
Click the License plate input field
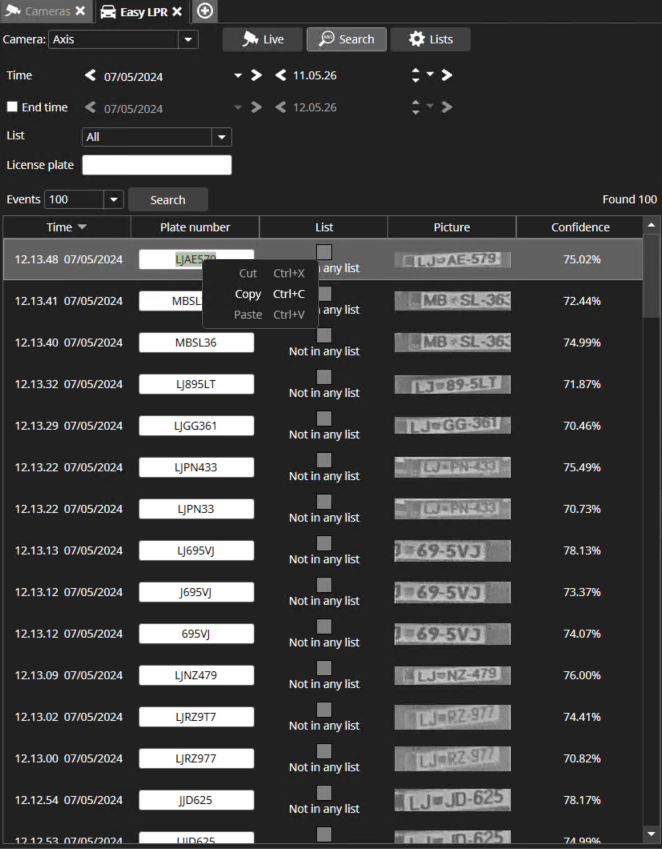(157, 165)
